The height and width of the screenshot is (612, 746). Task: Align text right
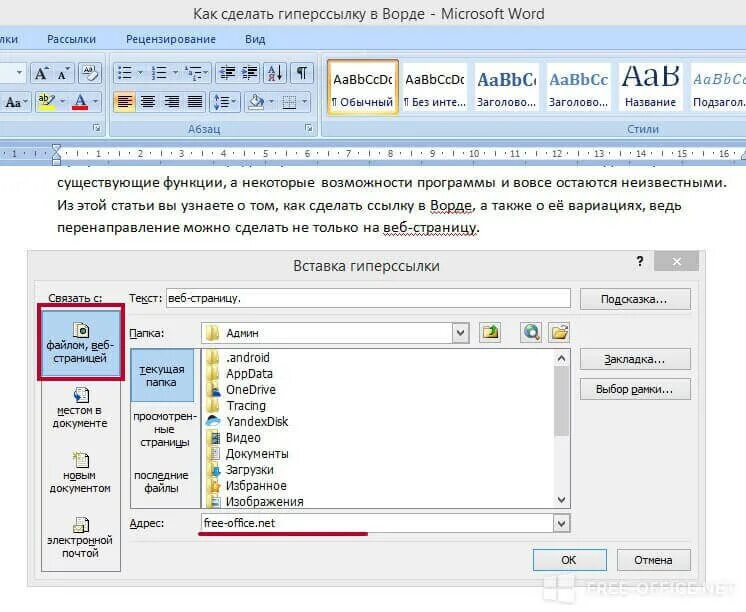pos(171,101)
